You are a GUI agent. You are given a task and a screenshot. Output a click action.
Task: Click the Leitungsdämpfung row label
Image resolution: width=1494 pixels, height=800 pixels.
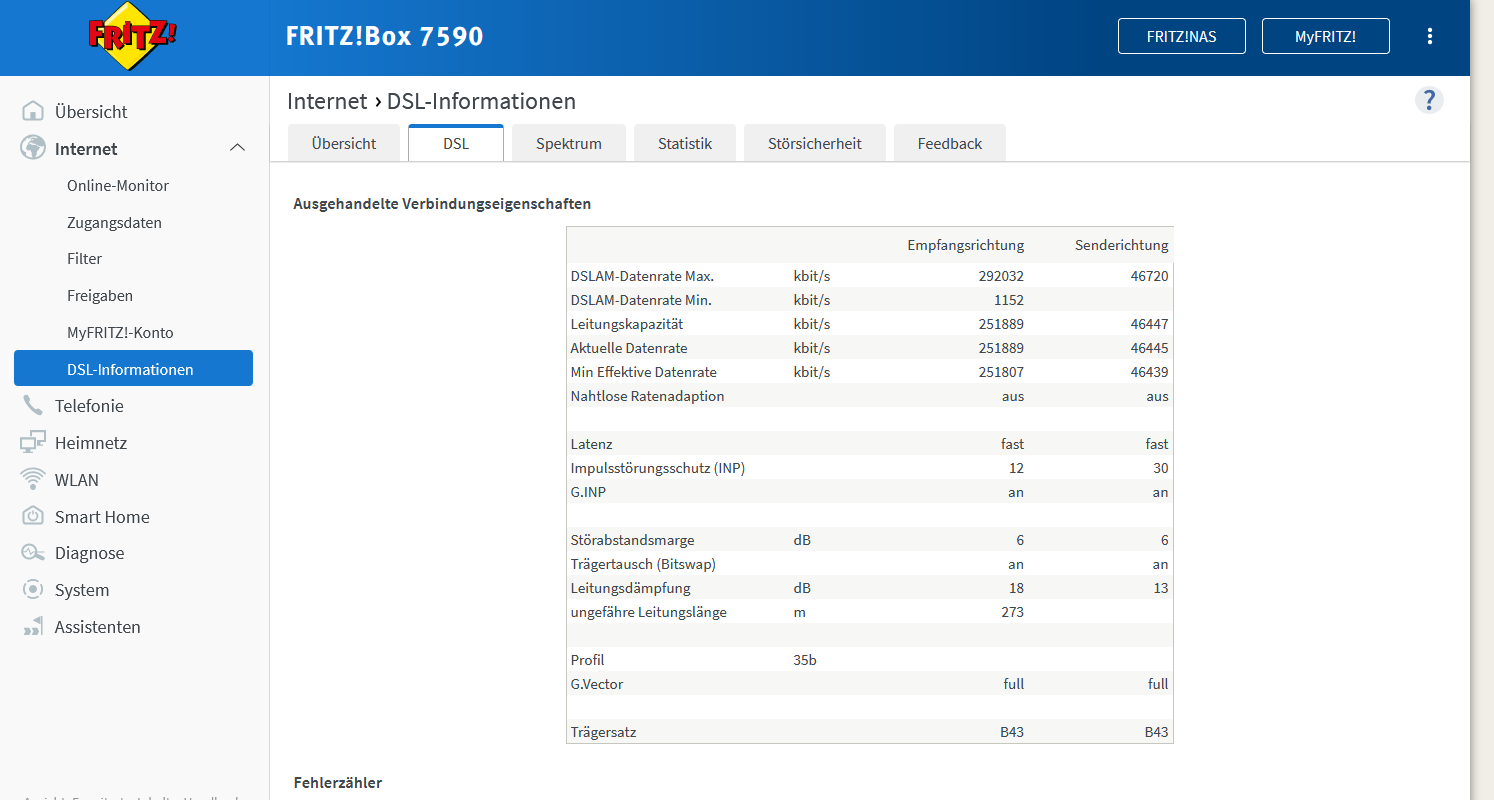(630, 588)
